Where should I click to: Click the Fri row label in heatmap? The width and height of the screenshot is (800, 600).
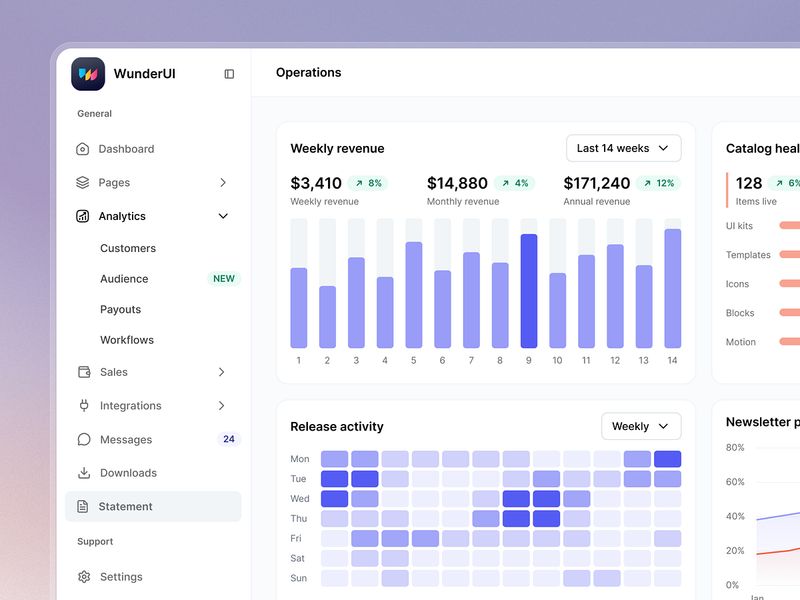(x=296, y=539)
